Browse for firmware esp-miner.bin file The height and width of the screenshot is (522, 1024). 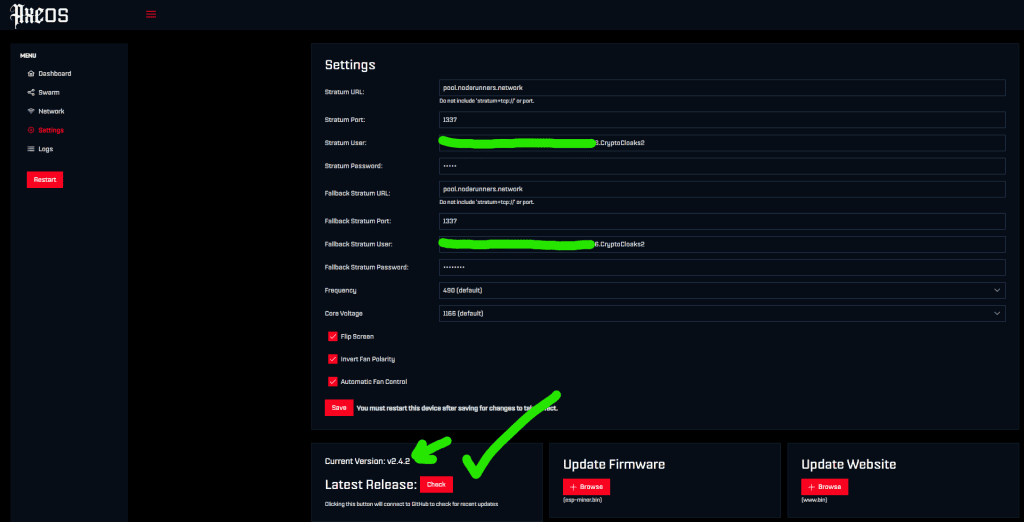pos(586,487)
